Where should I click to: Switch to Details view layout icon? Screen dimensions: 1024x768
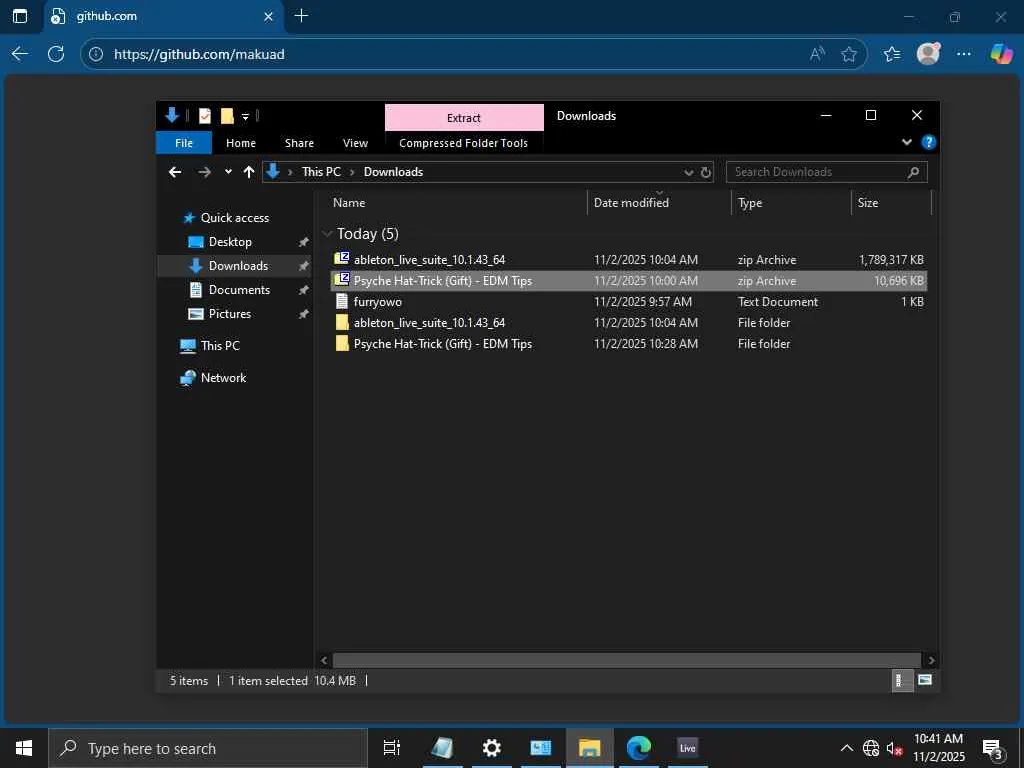click(x=901, y=680)
